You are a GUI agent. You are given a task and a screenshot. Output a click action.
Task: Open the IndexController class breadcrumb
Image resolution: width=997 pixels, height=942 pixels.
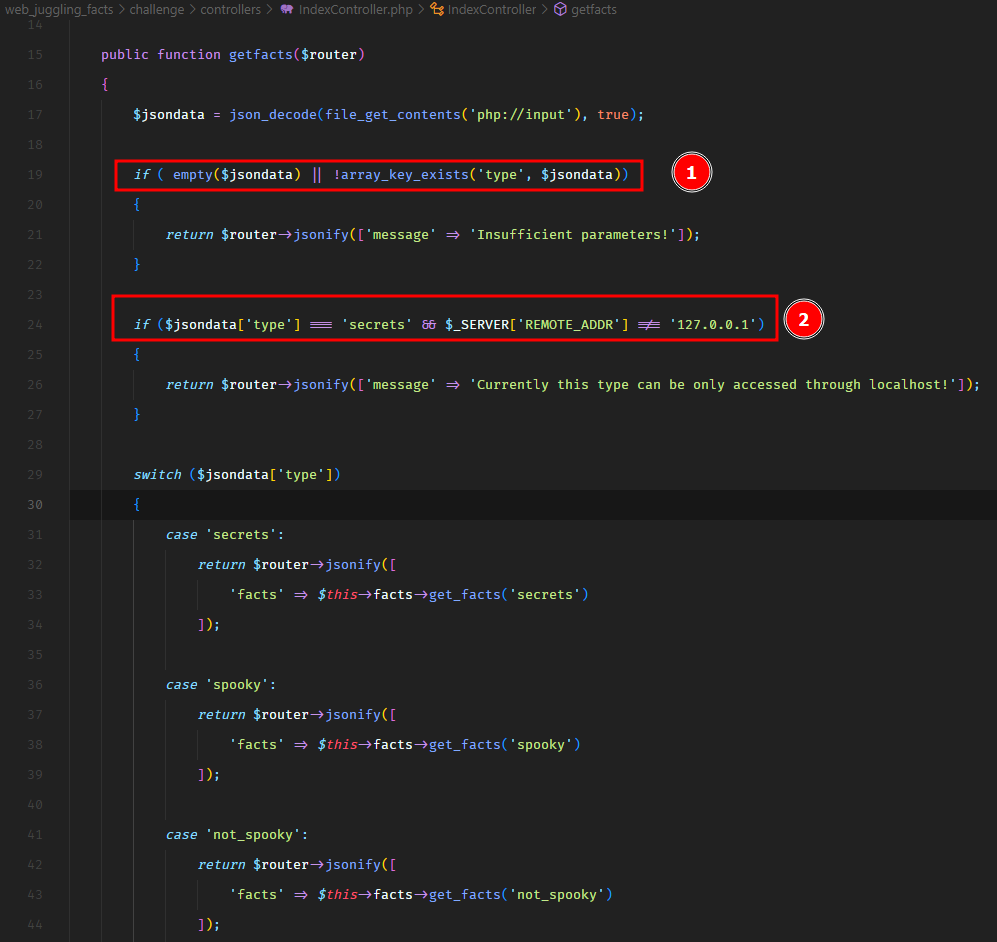coord(492,9)
